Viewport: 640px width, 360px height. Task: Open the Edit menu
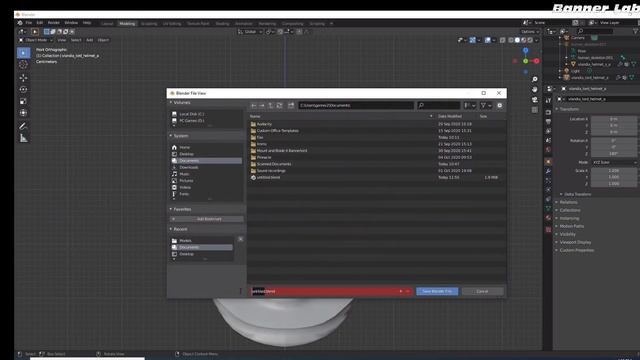[40, 23]
